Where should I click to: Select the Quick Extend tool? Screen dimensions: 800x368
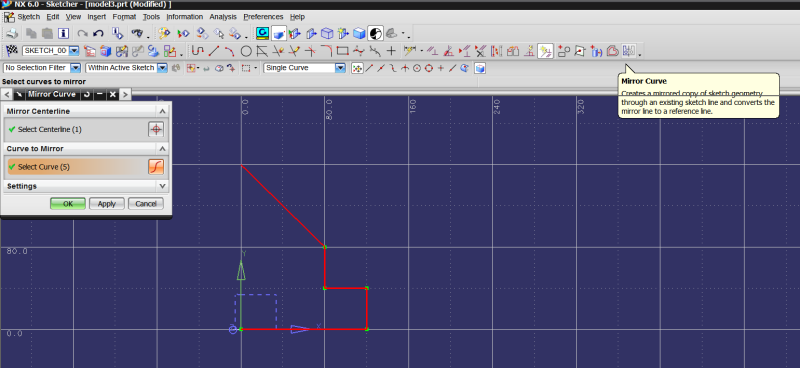294,51
